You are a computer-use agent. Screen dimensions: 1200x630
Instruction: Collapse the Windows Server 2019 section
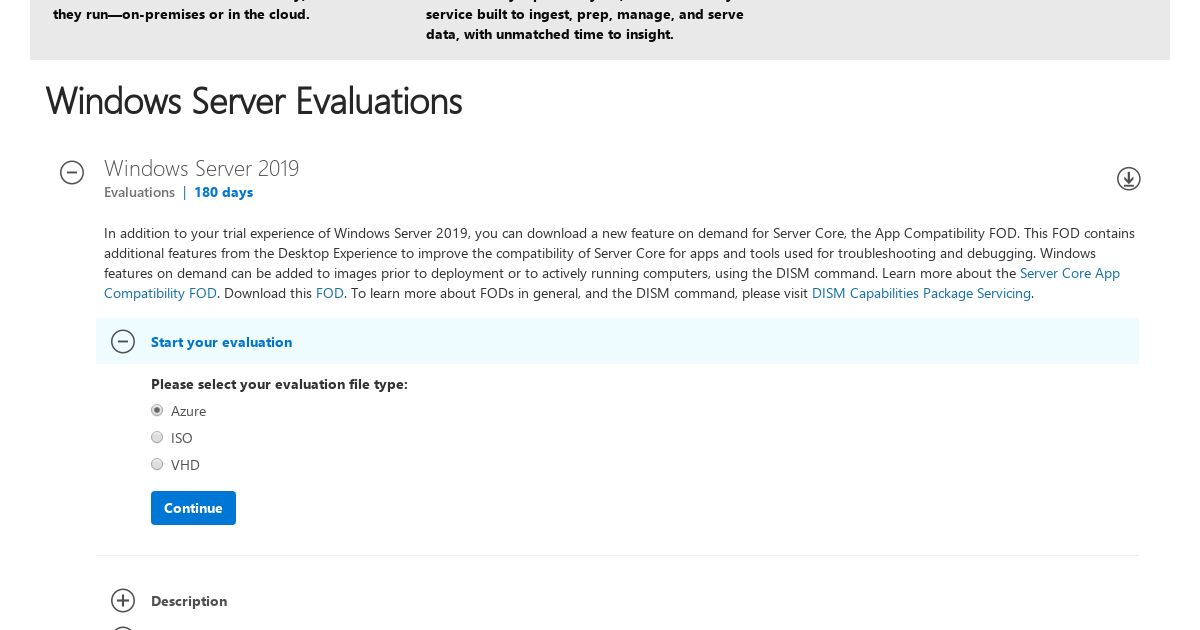[x=72, y=172]
